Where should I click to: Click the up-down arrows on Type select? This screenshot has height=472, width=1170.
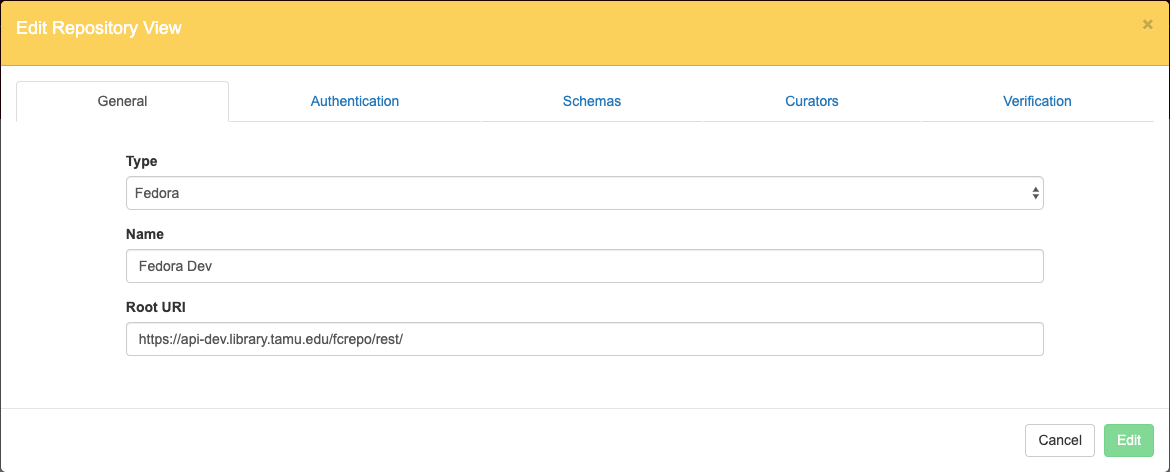(1035, 193)
